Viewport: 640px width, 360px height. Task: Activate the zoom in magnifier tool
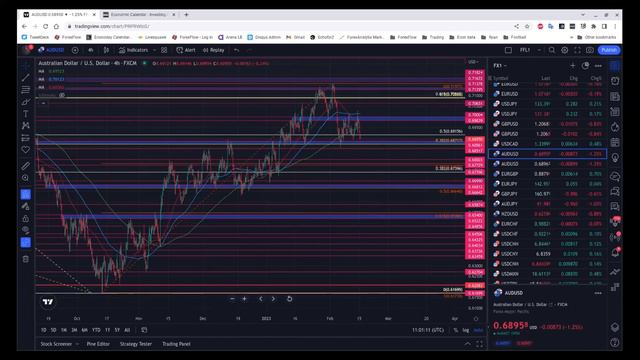[26, 178]
